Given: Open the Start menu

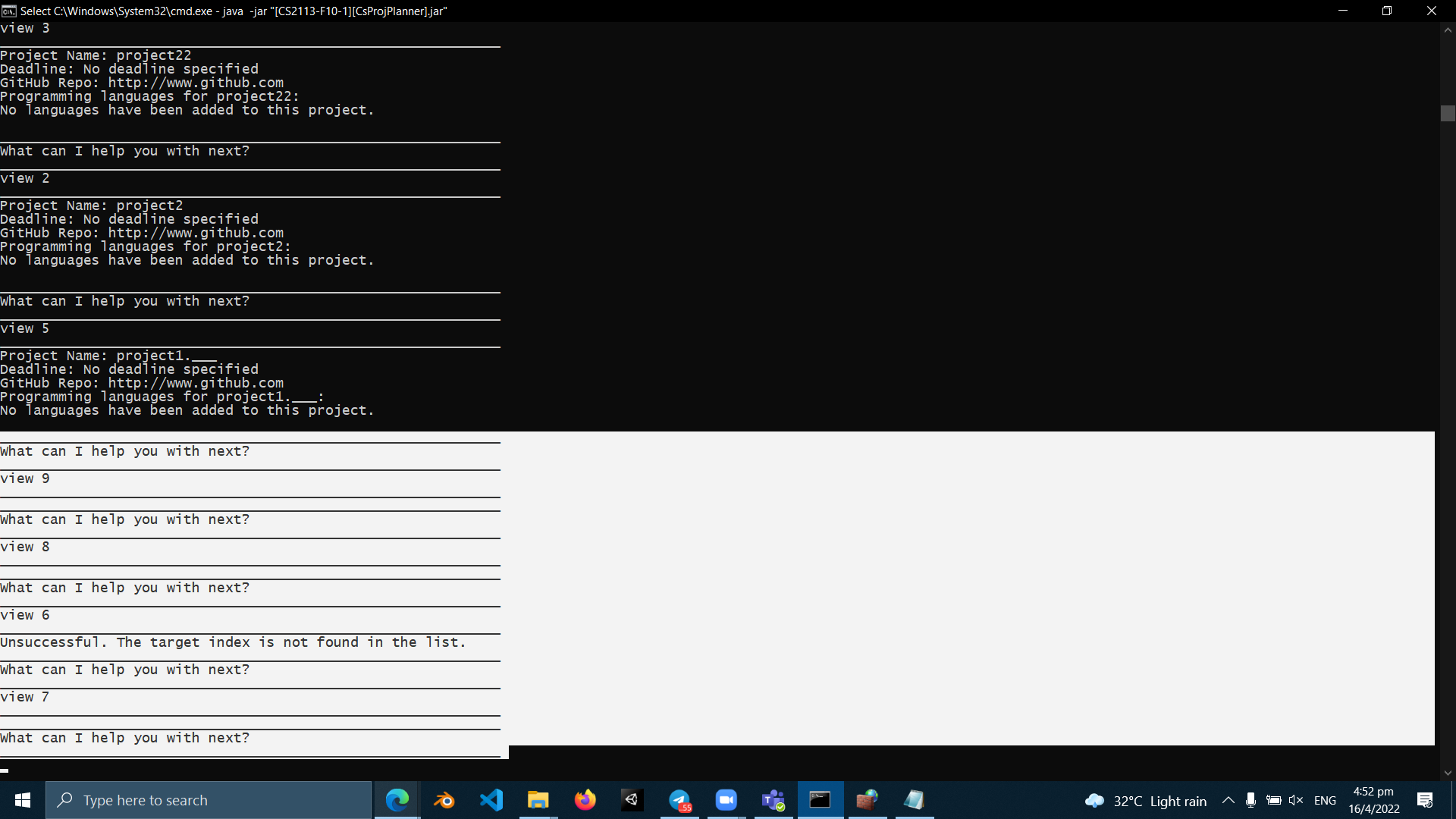Looking at the screenshot, I should click(23, 800).
